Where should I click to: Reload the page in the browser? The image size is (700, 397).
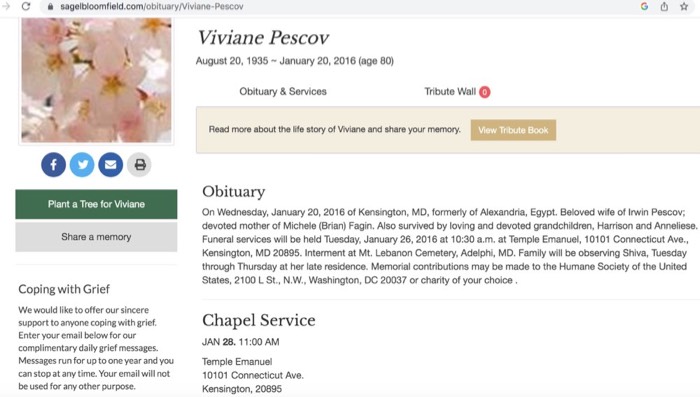pyautogui.click(x=26, y=6)
